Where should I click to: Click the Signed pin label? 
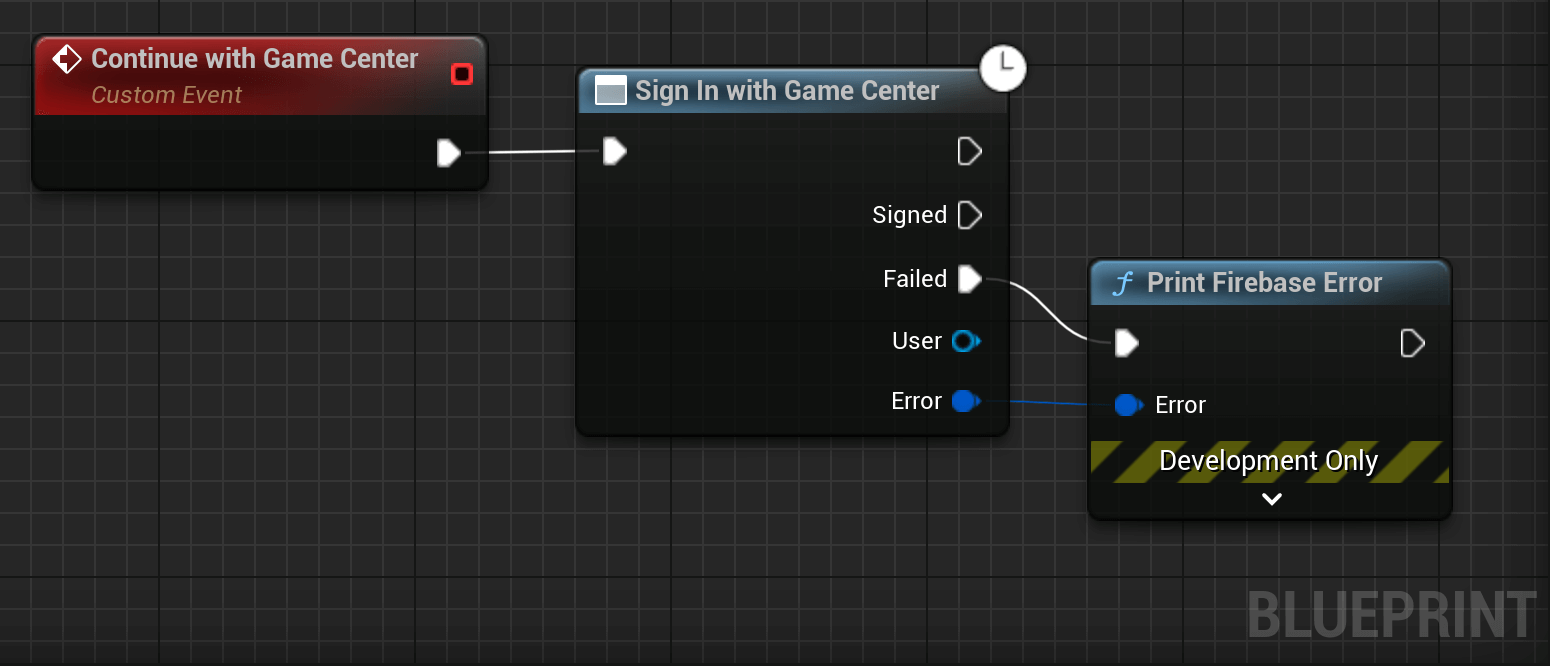(909, 215)
